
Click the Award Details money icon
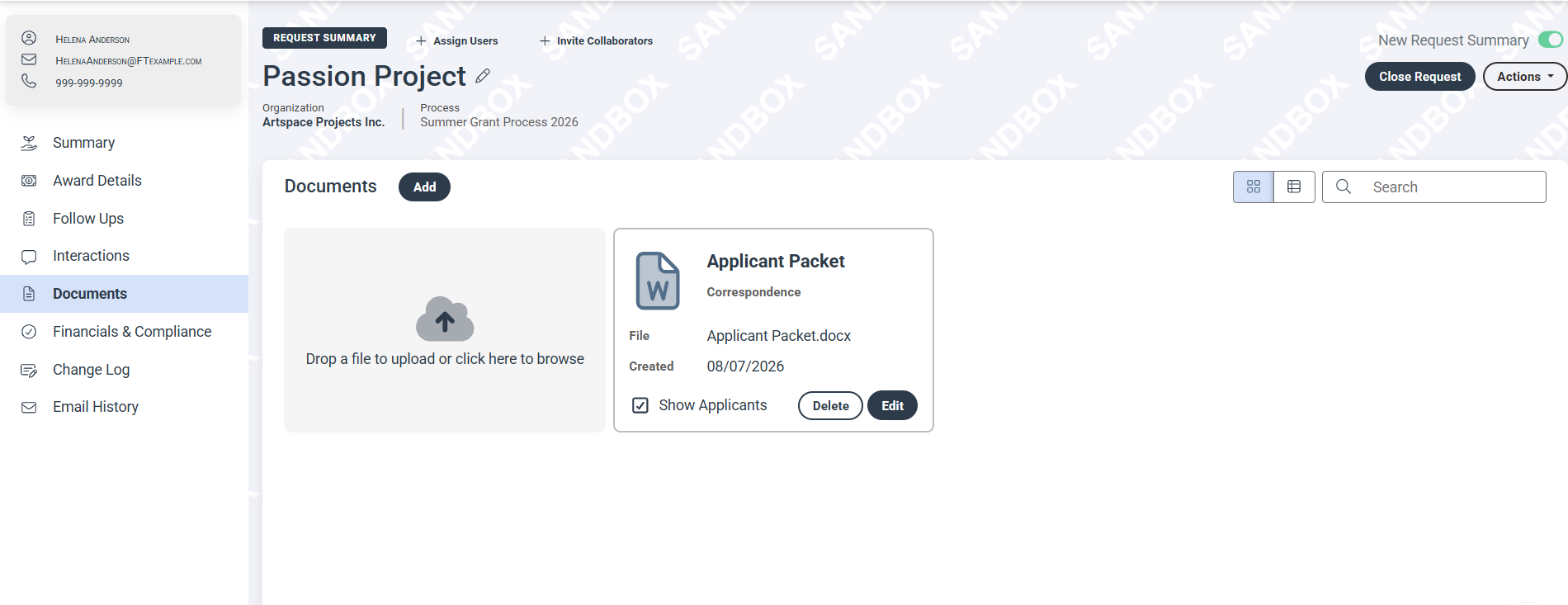click(x=29, y=181)
